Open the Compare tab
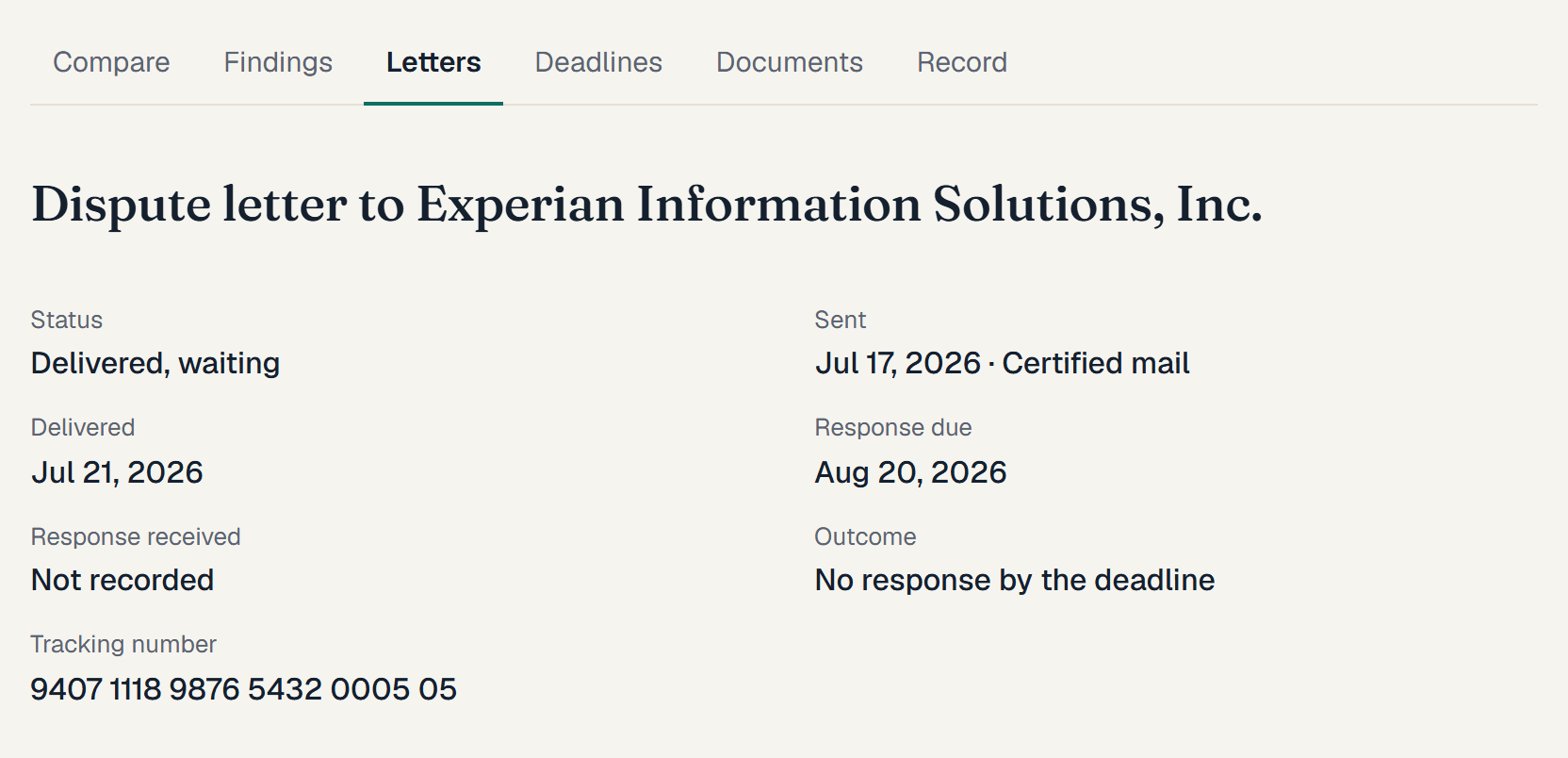Viewport: 1568px width, 758px height. (x=111, y=62)
